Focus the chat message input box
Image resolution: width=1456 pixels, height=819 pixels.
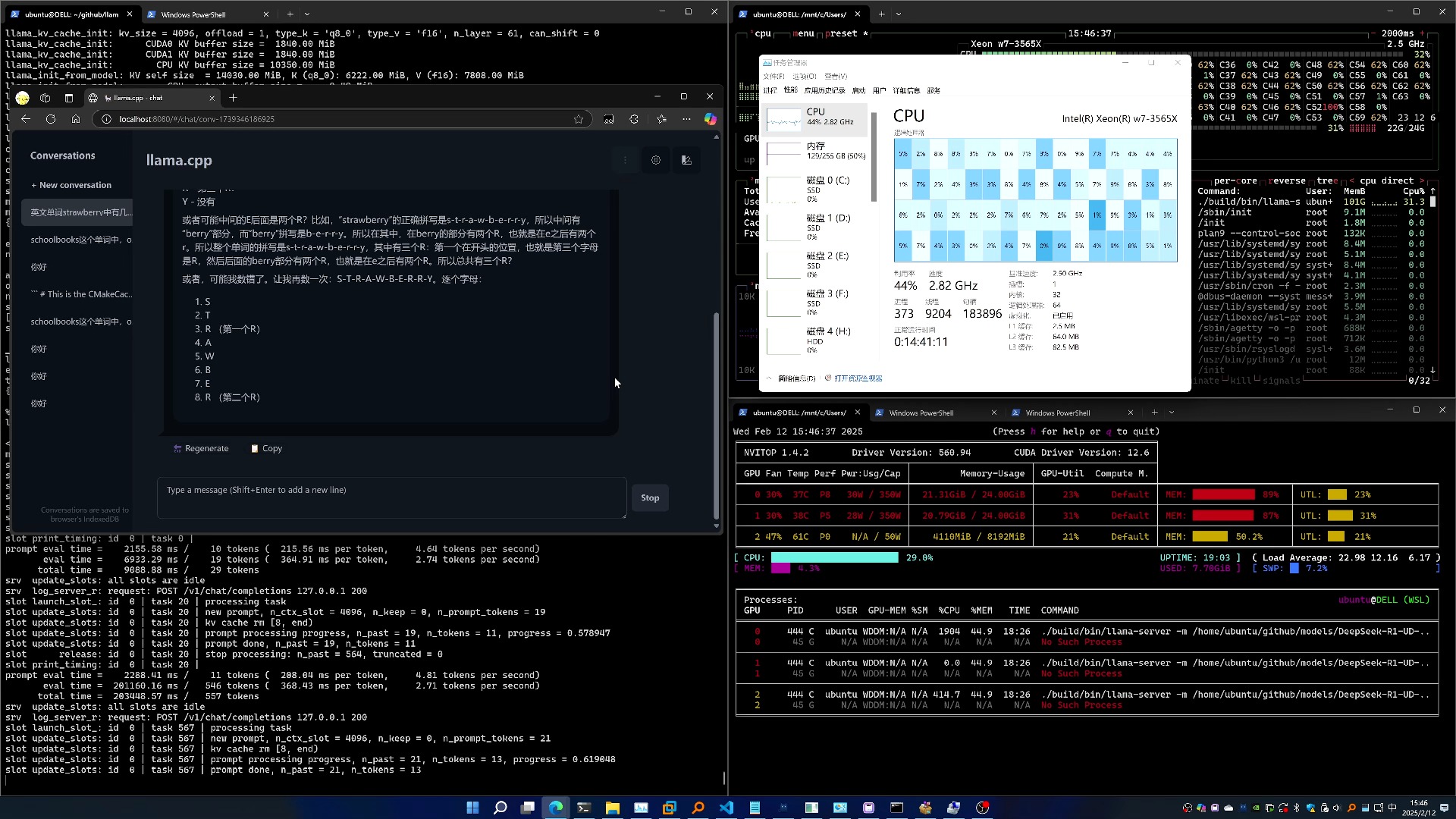tap(391, 498)
